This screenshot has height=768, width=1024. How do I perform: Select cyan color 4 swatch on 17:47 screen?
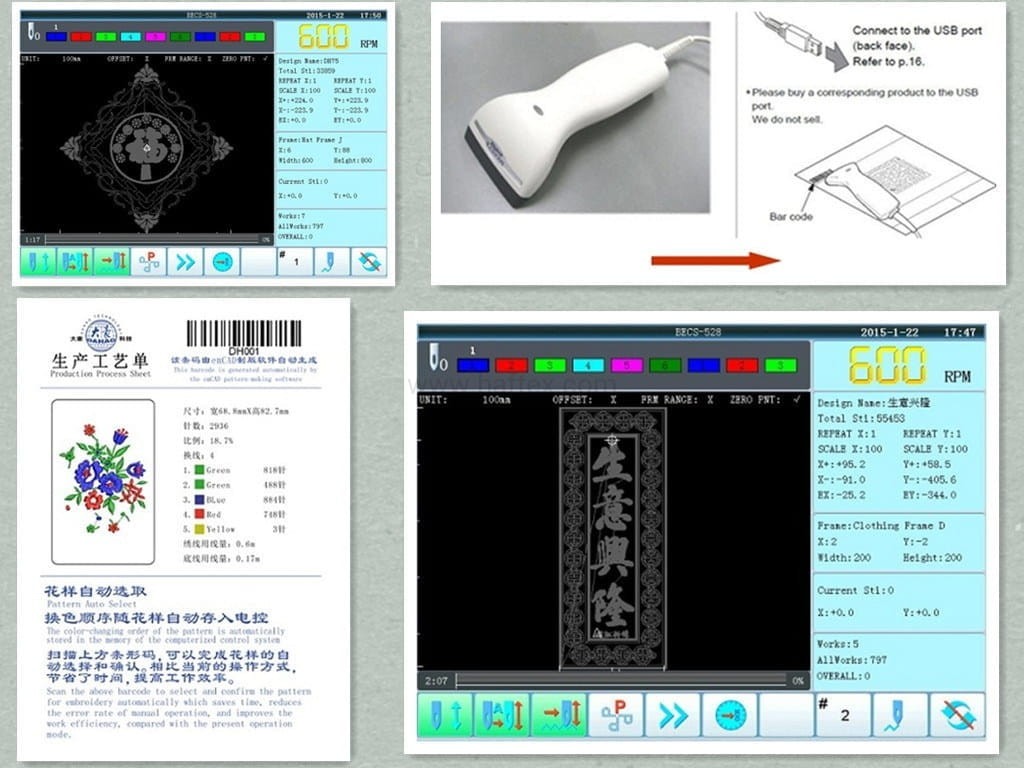tap(588, 365)
